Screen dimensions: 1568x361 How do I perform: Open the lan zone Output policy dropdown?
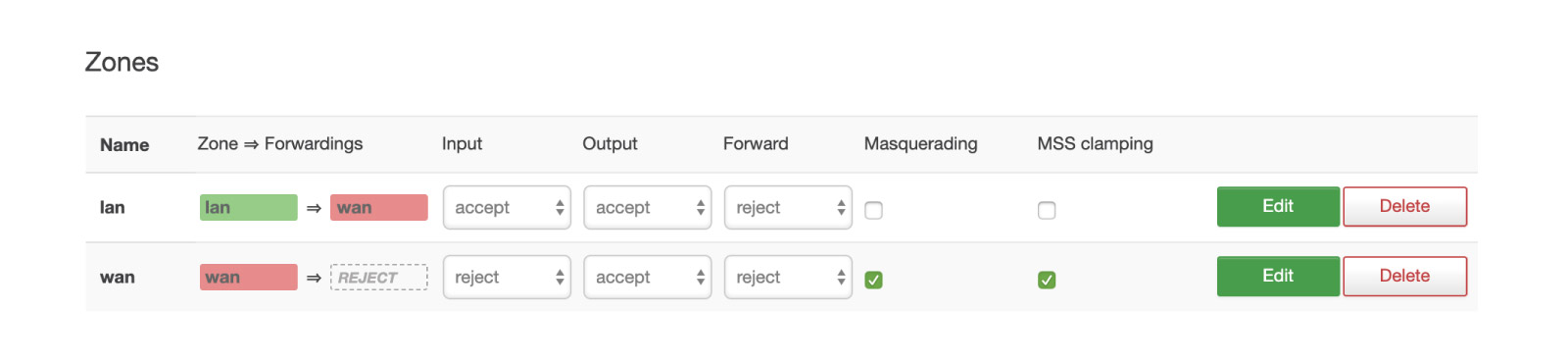click(x=647, y=207)
